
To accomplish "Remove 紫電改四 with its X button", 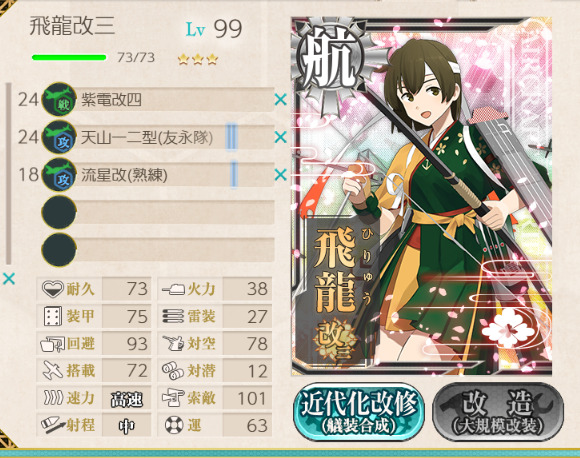I will [x=281, y=100].
